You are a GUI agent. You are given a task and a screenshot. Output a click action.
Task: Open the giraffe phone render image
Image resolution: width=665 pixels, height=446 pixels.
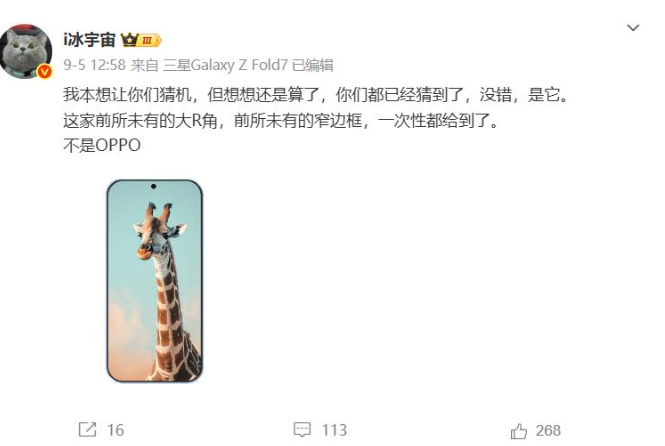[x=155, y=281]
